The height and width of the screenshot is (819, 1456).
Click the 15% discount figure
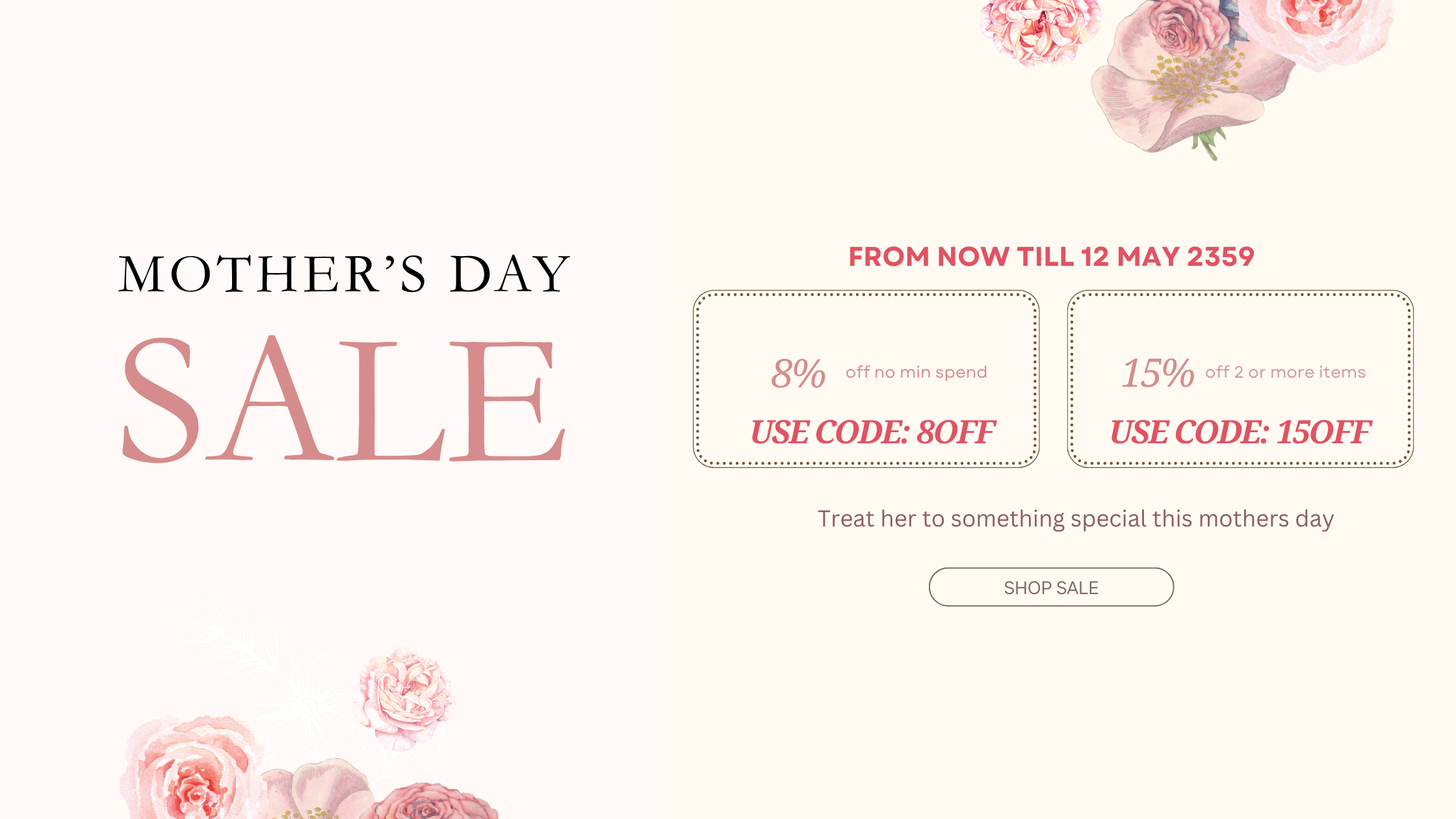pyautogui.click(x=1158, y=373)
